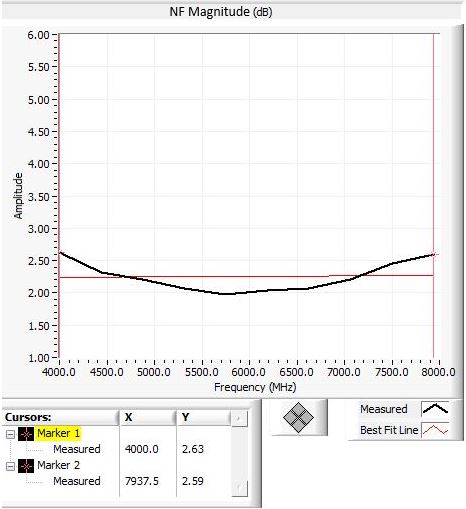Click Marker 2 X value 7937.5

pyautogui.click(x=142, y=481)
